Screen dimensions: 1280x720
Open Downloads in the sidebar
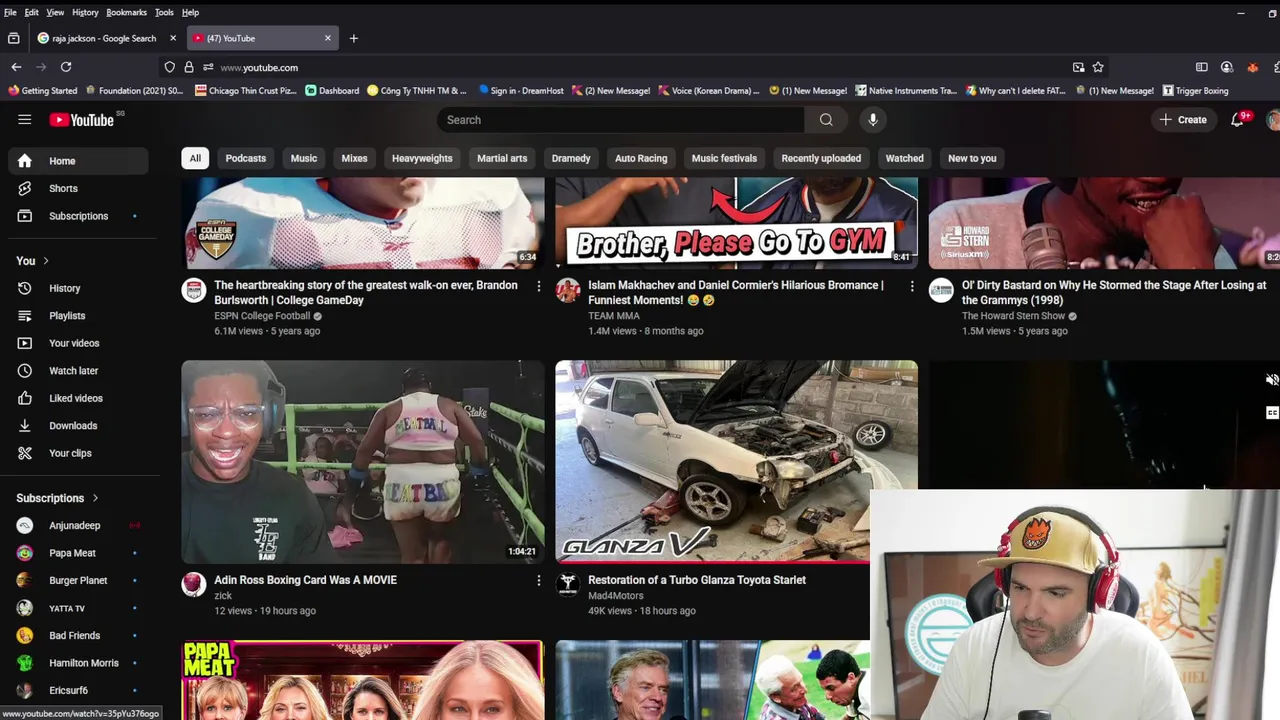78,426
